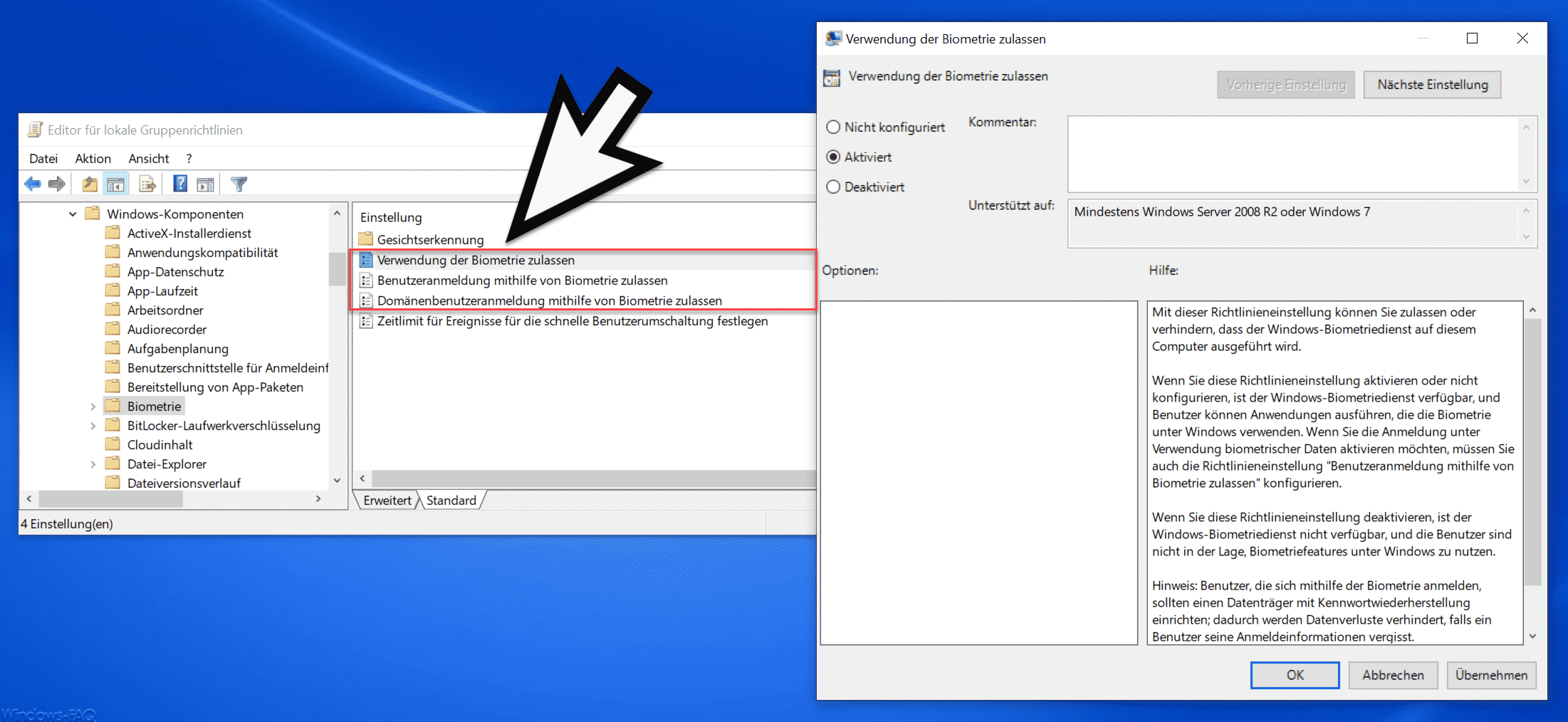Switch to the Erweitert tab
This screenshot has width=1568, height=722.
pos(387,501)
